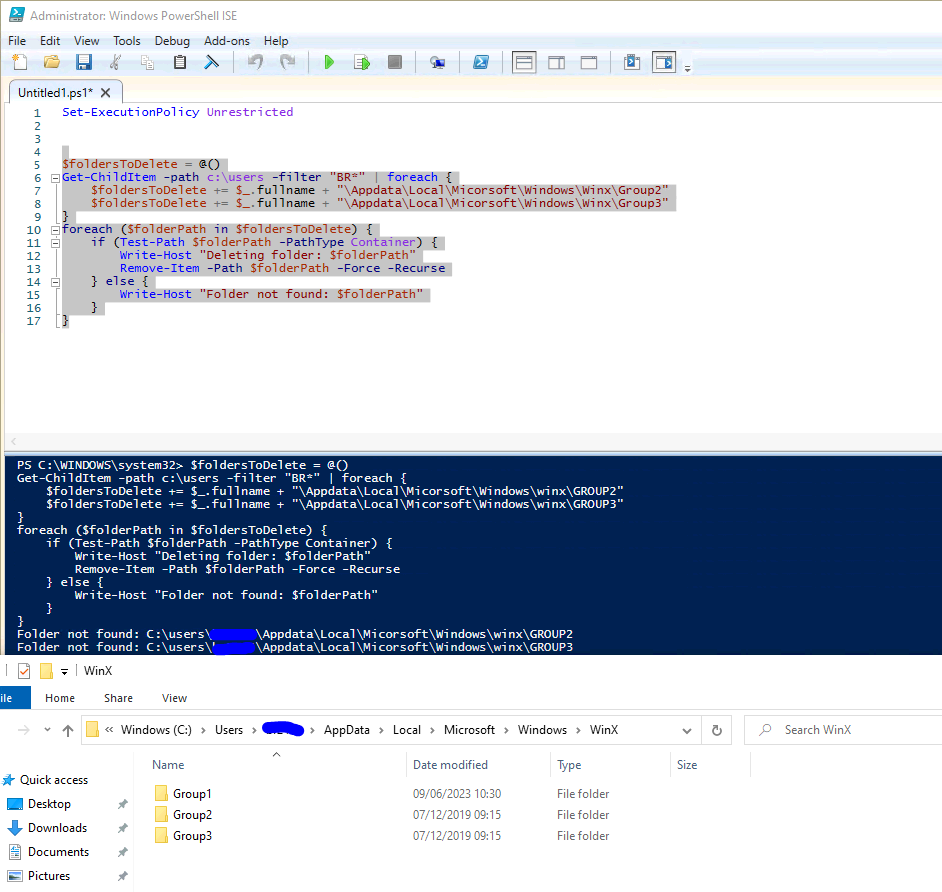The image size is (942, 892).
Task: Save the script with disk icon
Action: (84, 62)
